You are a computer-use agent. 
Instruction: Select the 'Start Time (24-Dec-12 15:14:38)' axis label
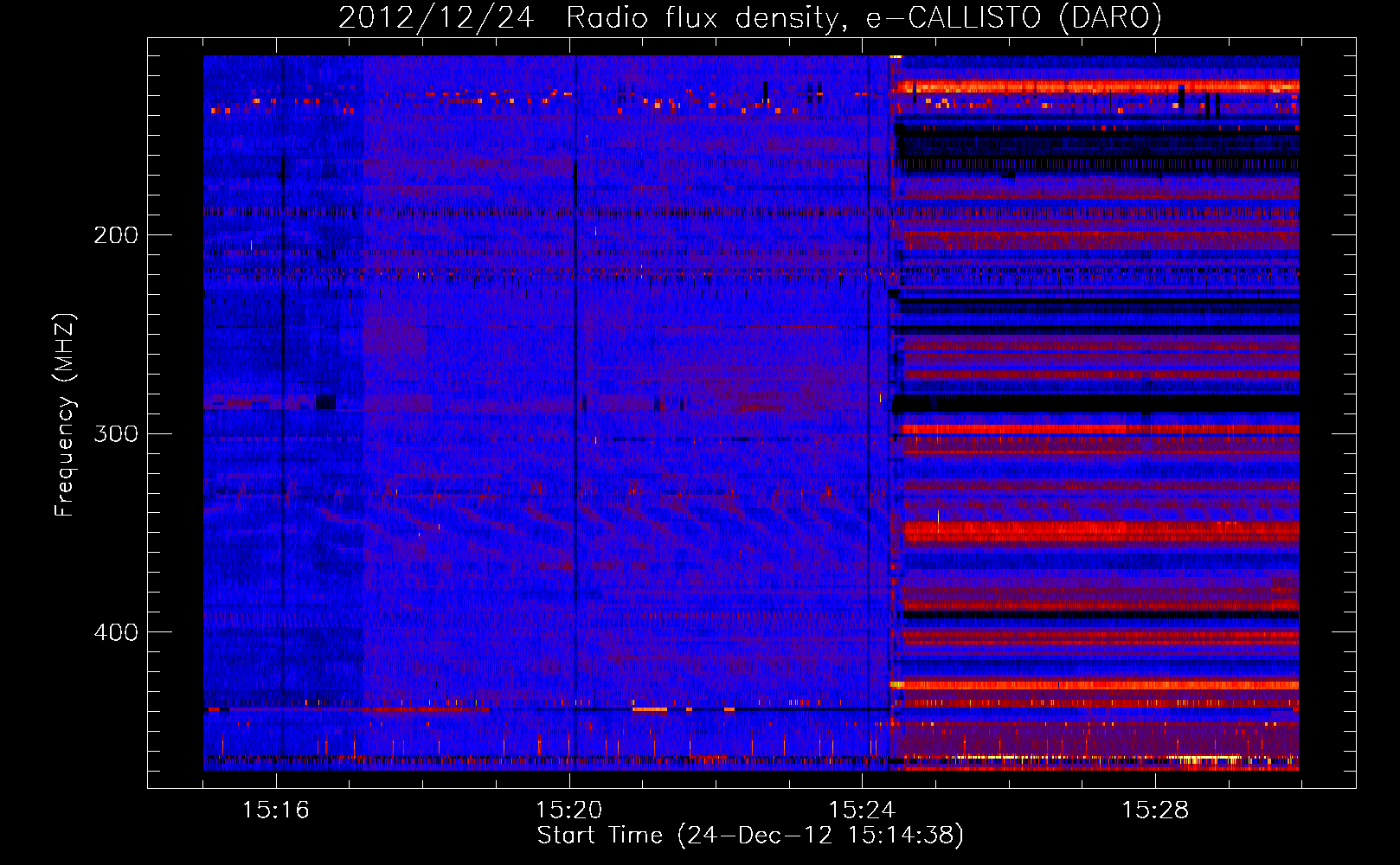click(x=750, y=836)
